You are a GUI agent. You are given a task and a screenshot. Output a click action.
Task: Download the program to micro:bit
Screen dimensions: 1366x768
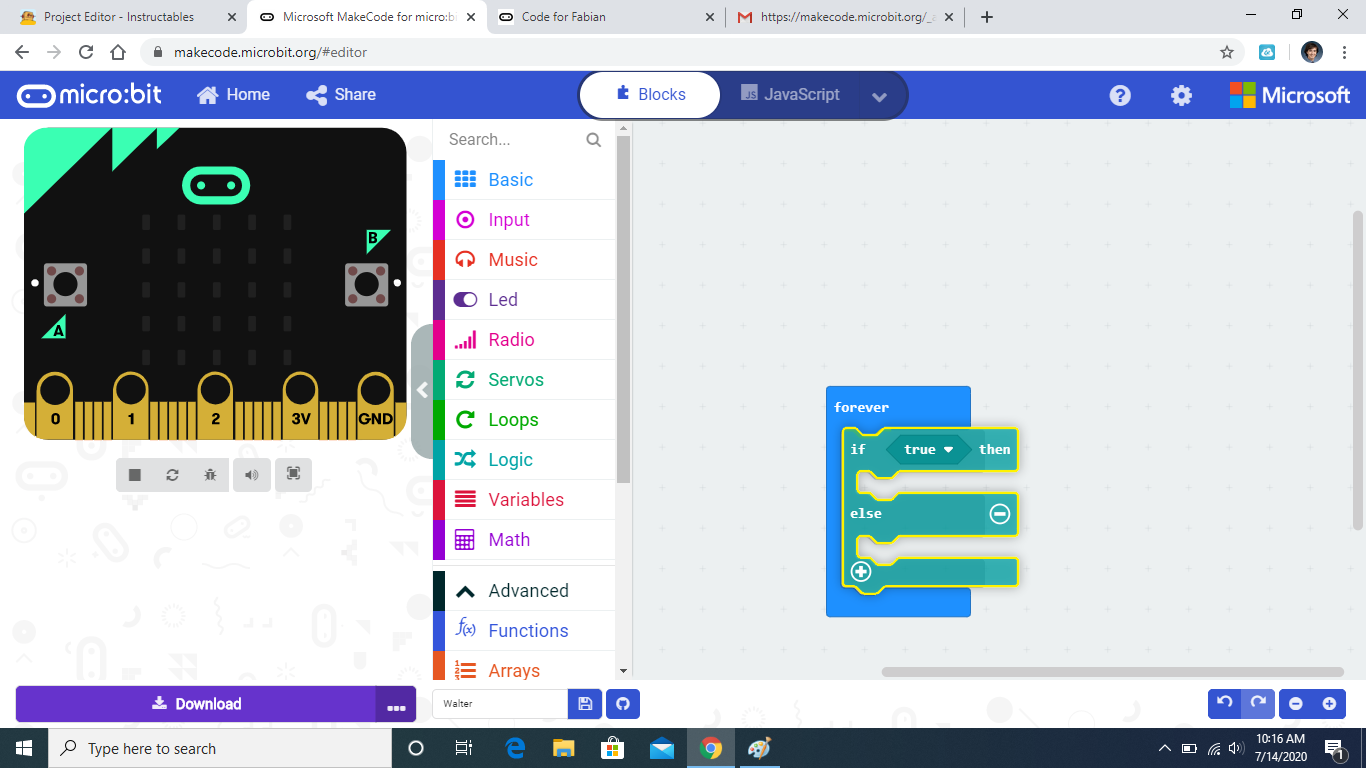(196, 704)
